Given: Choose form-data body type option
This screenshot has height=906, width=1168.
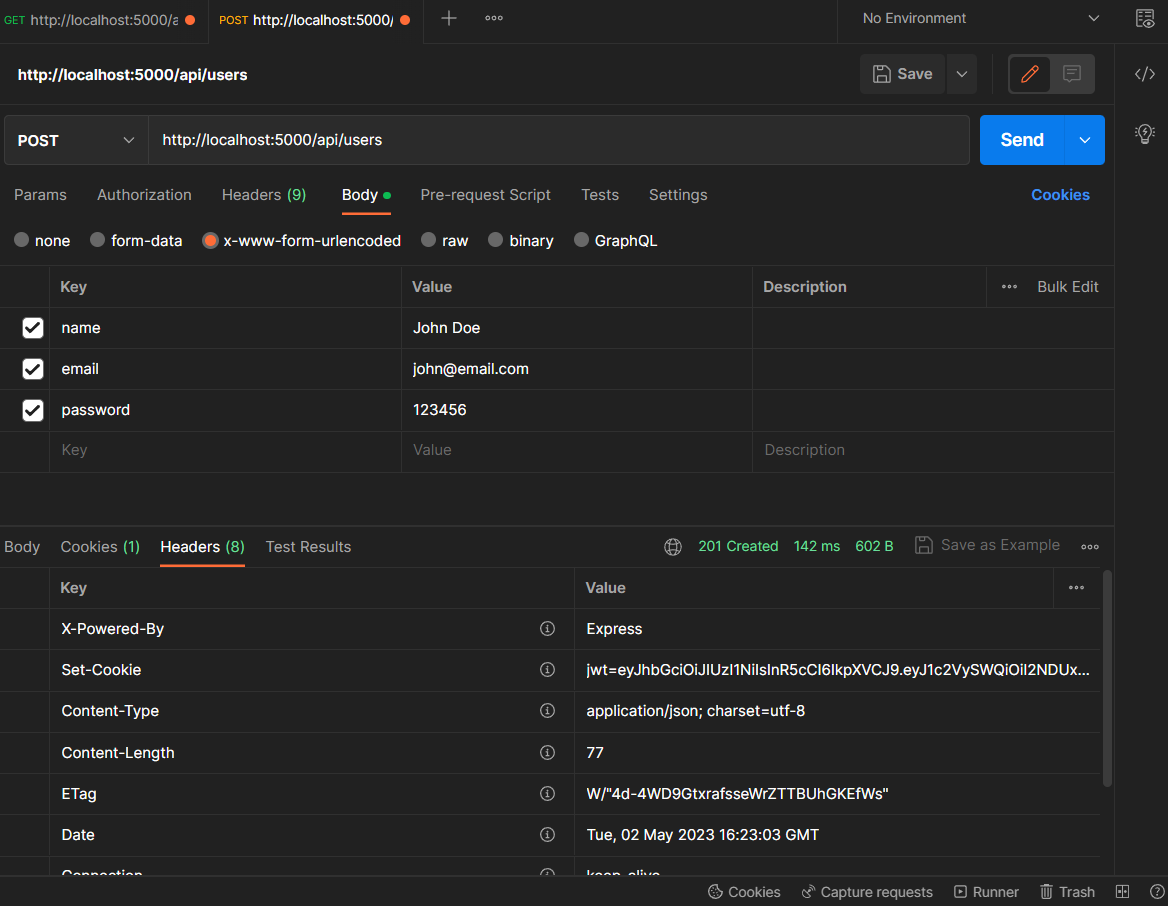Looking at the screenshot, I should tap(98, 241).
